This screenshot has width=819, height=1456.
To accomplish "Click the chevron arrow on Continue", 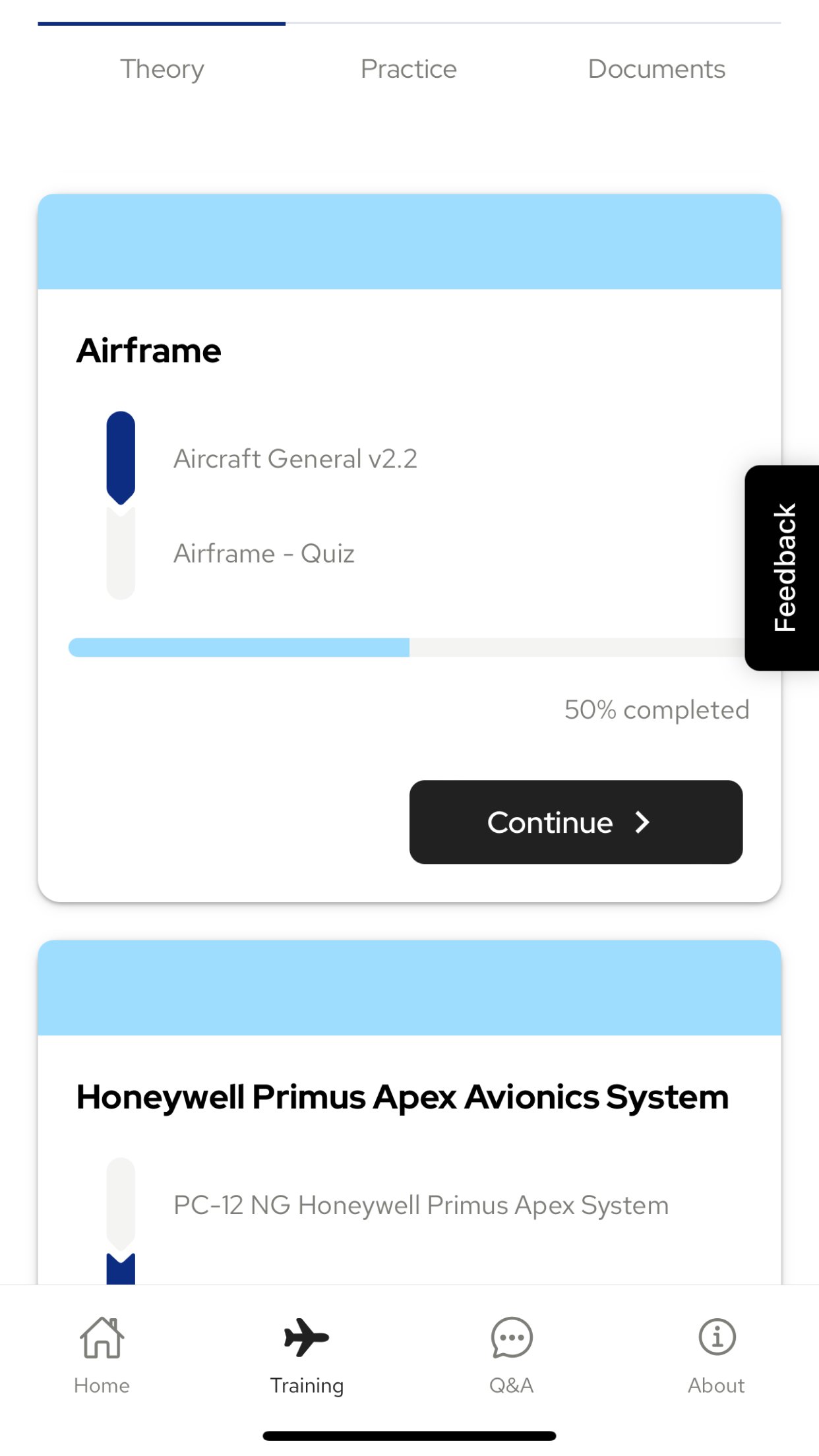I will coord(642,822).
